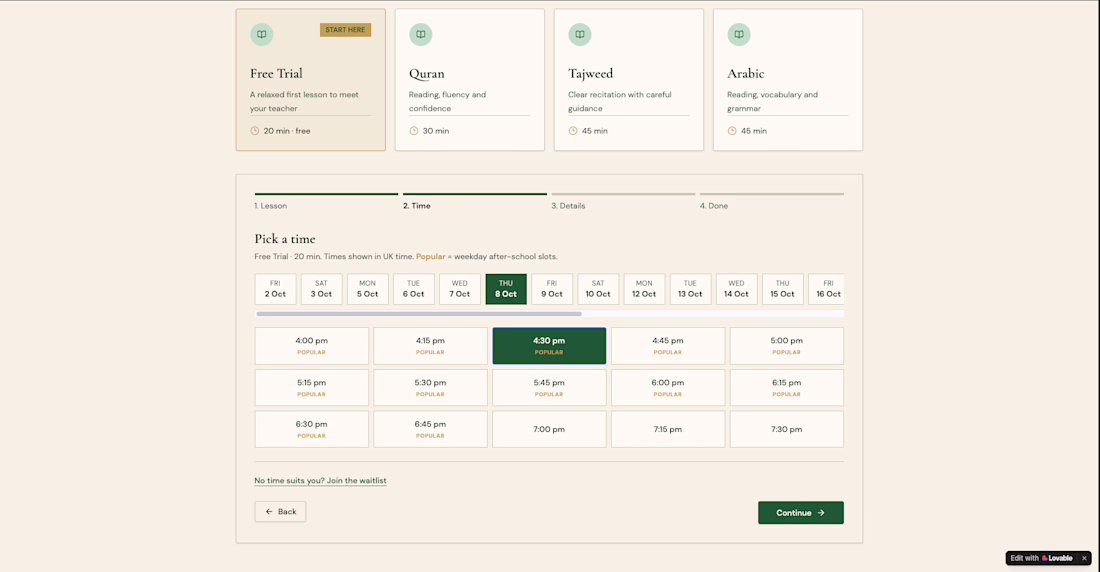Go to step 1. Lesson
The height and width of the screenshot is (572, 1100).
(326, 201)
